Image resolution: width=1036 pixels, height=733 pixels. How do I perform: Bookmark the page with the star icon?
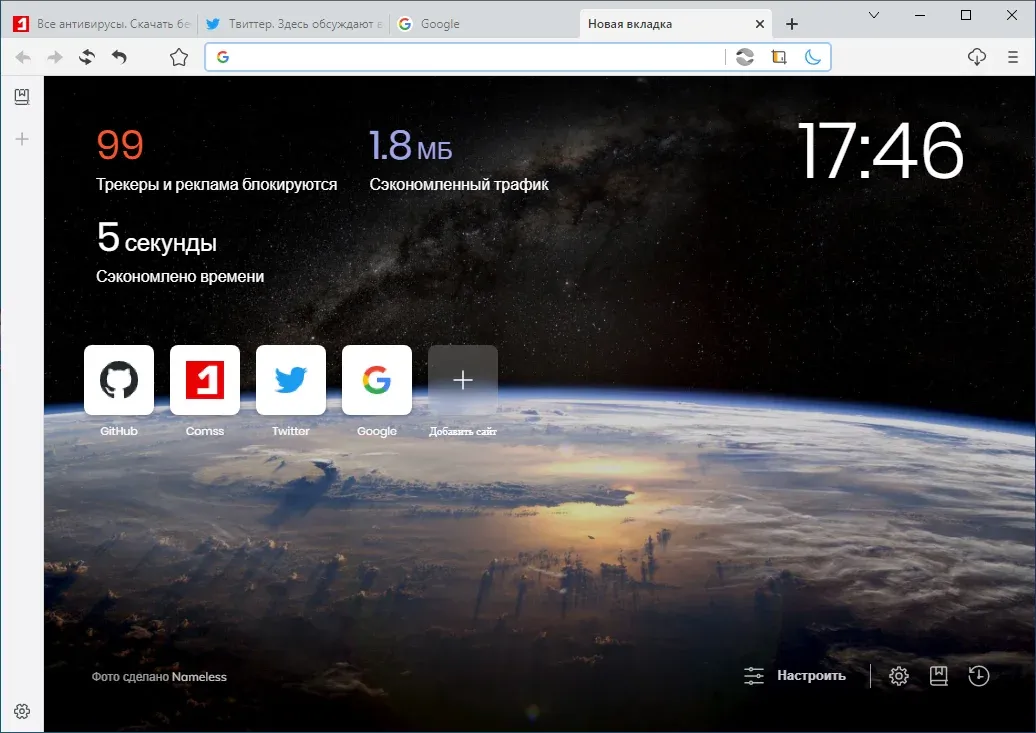coord(179,58)
